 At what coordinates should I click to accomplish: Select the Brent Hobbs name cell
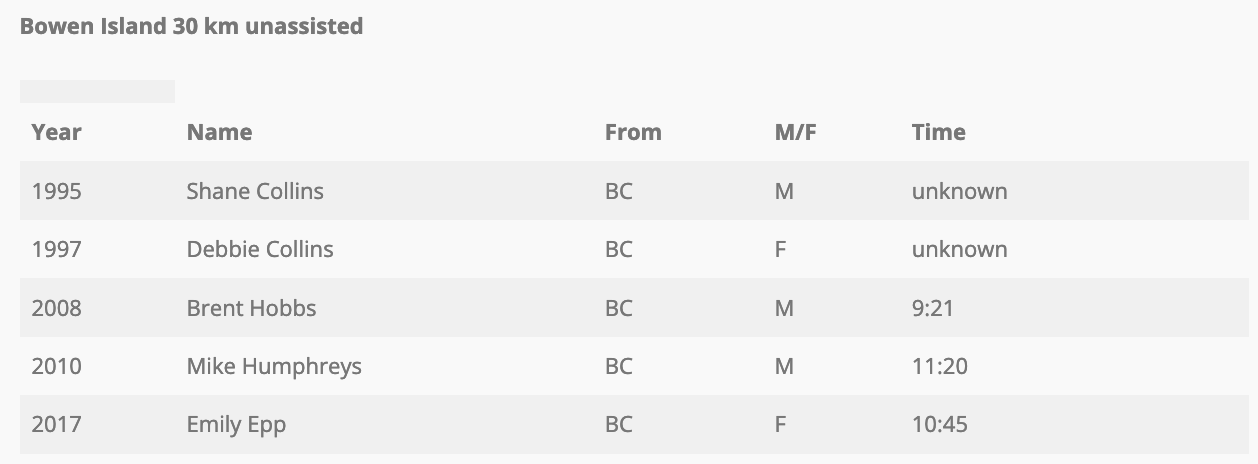[251, 308]
